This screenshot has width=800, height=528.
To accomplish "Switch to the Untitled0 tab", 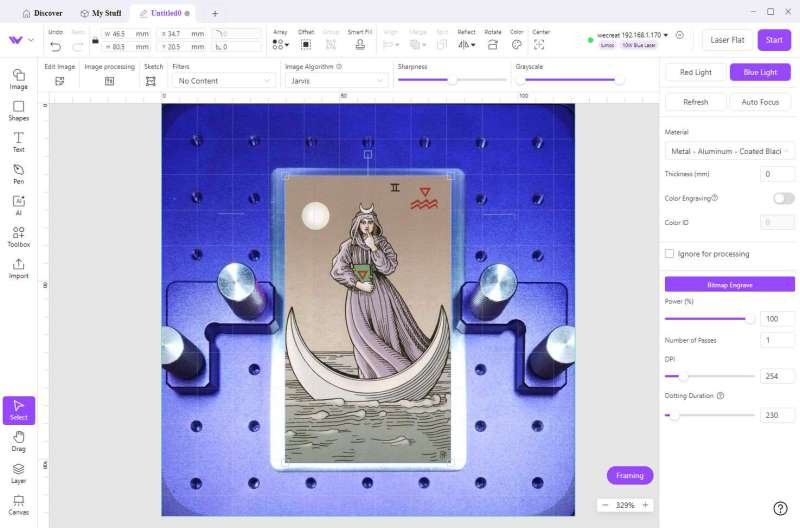I will (x=161, y=13).
